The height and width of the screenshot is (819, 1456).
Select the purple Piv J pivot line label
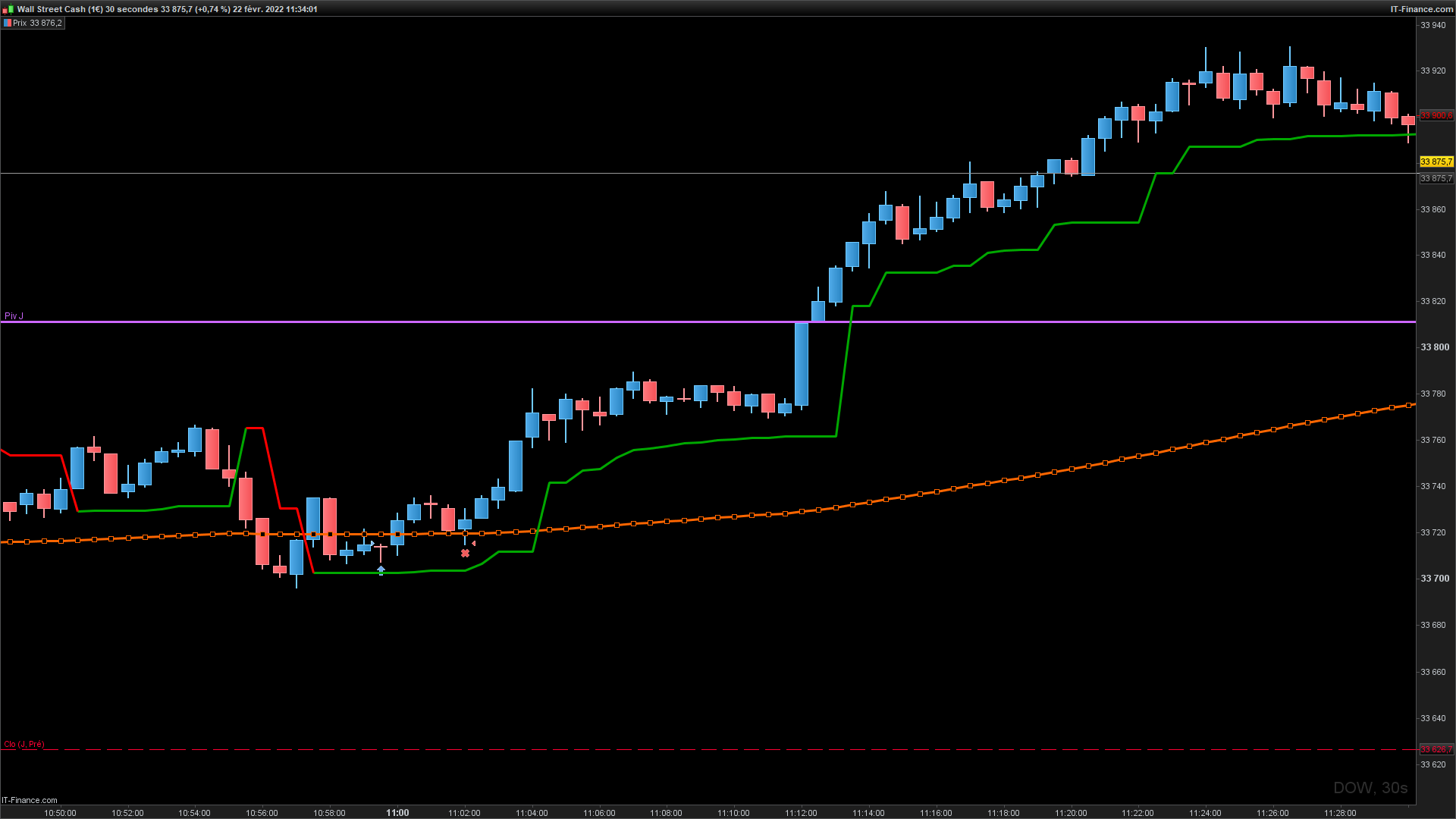click(14, 316)
